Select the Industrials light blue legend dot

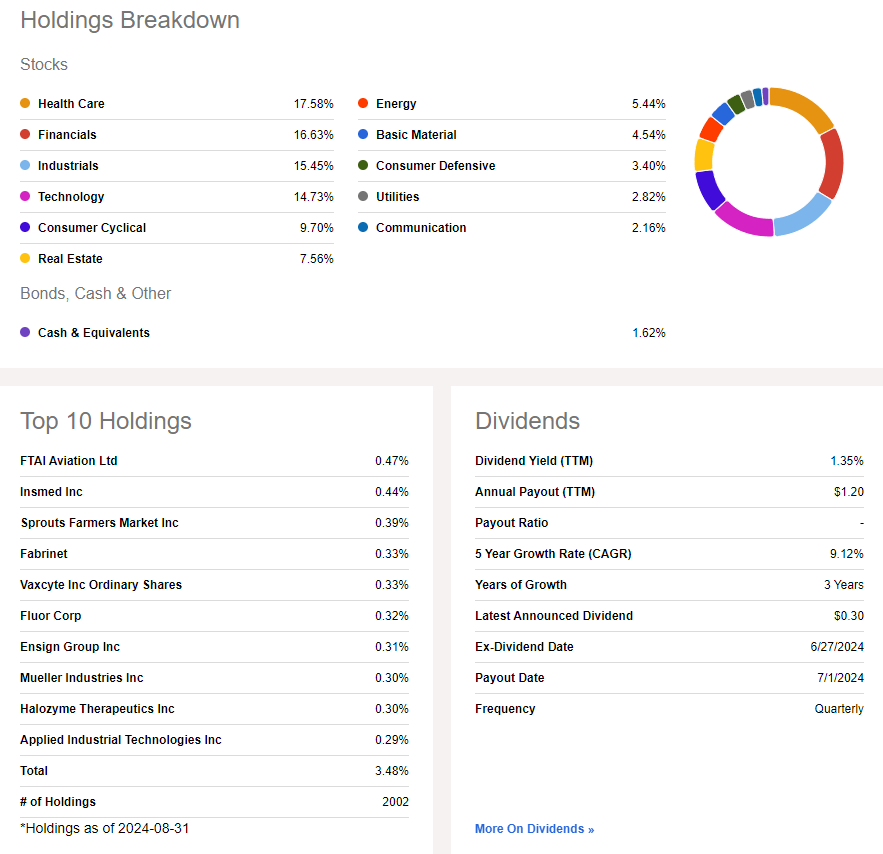(x=25, y=166)
